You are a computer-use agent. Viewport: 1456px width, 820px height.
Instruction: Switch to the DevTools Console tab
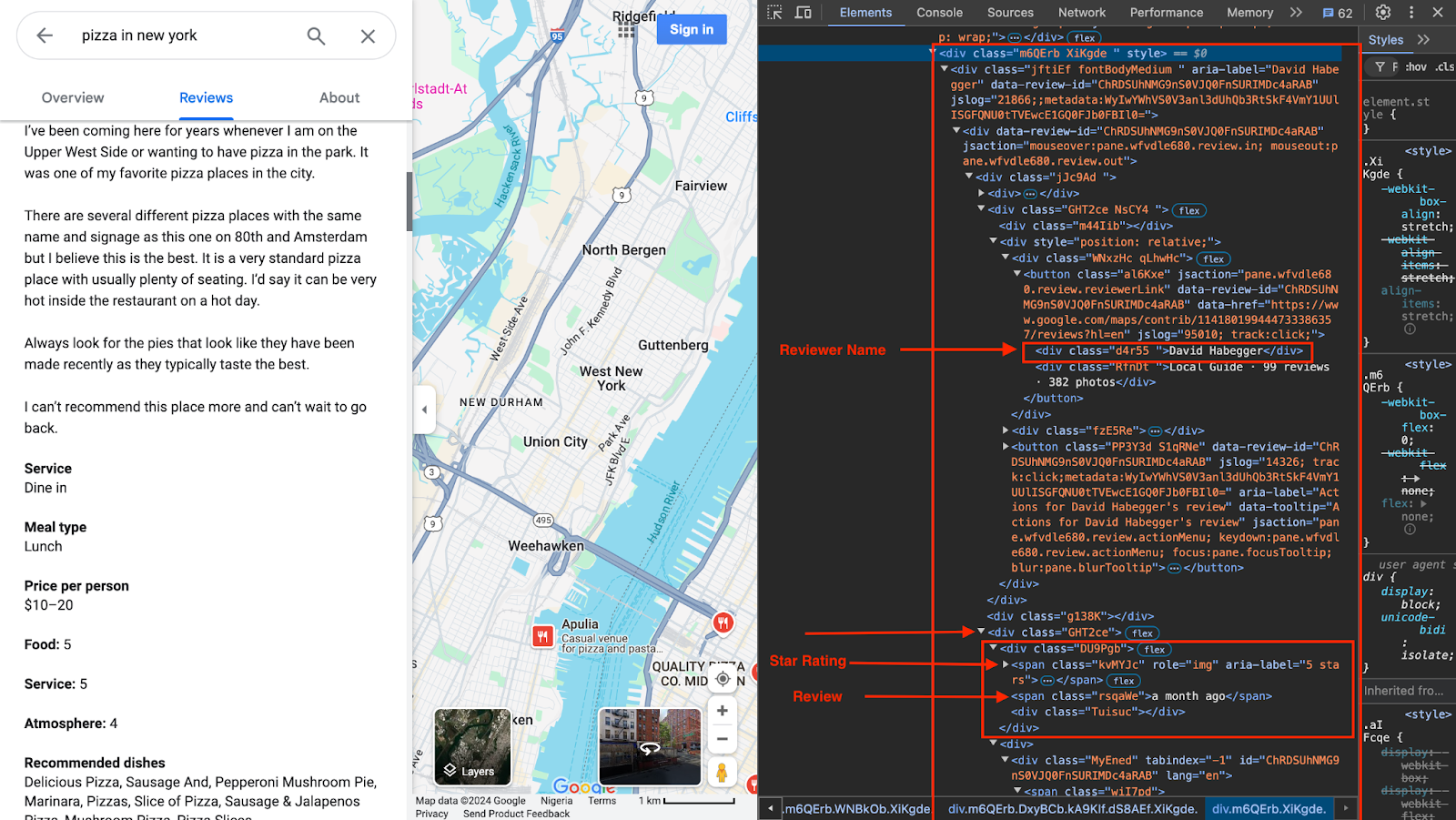pyautogui.click(x=939, y=13)
